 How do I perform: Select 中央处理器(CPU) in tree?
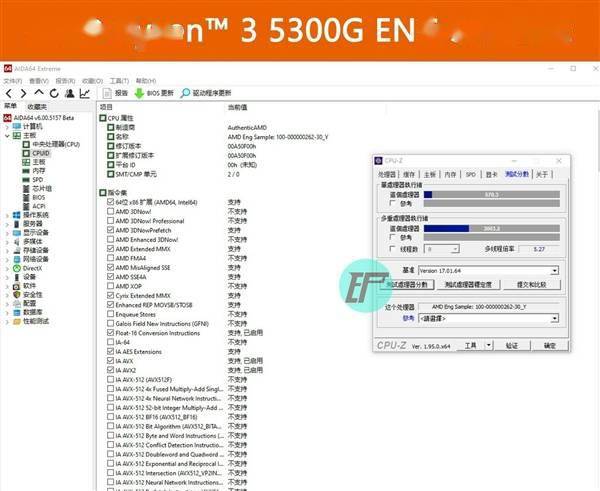[x=56, y=144]
